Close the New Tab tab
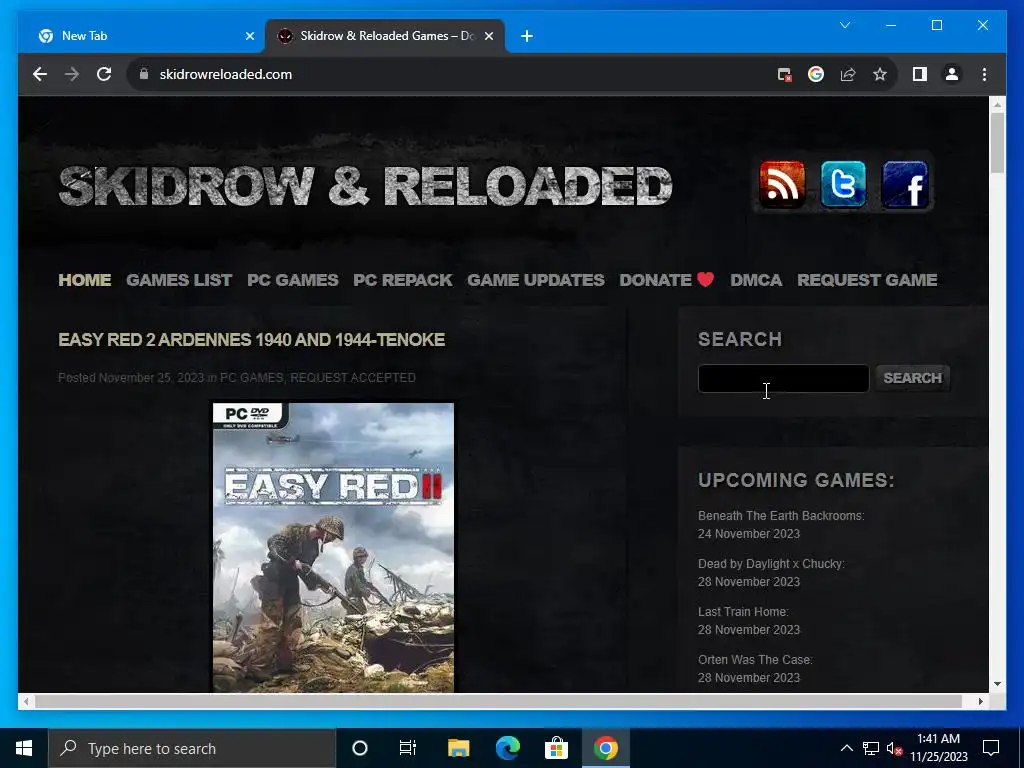This screenshot has height=768, width=1024. [x=249, y=36]
